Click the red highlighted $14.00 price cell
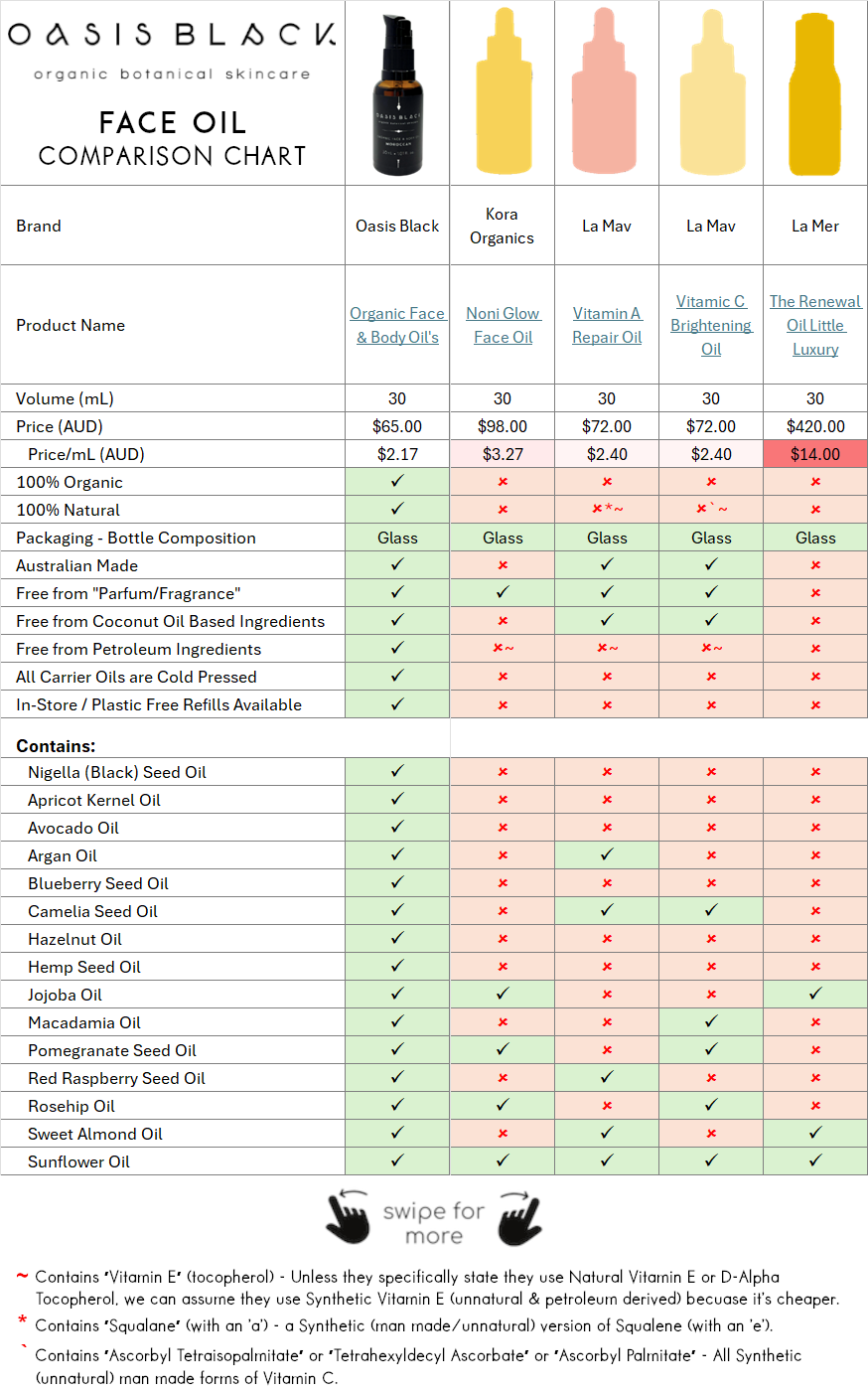This screenshot has width=868, height=1391. [x=814, y=453]
